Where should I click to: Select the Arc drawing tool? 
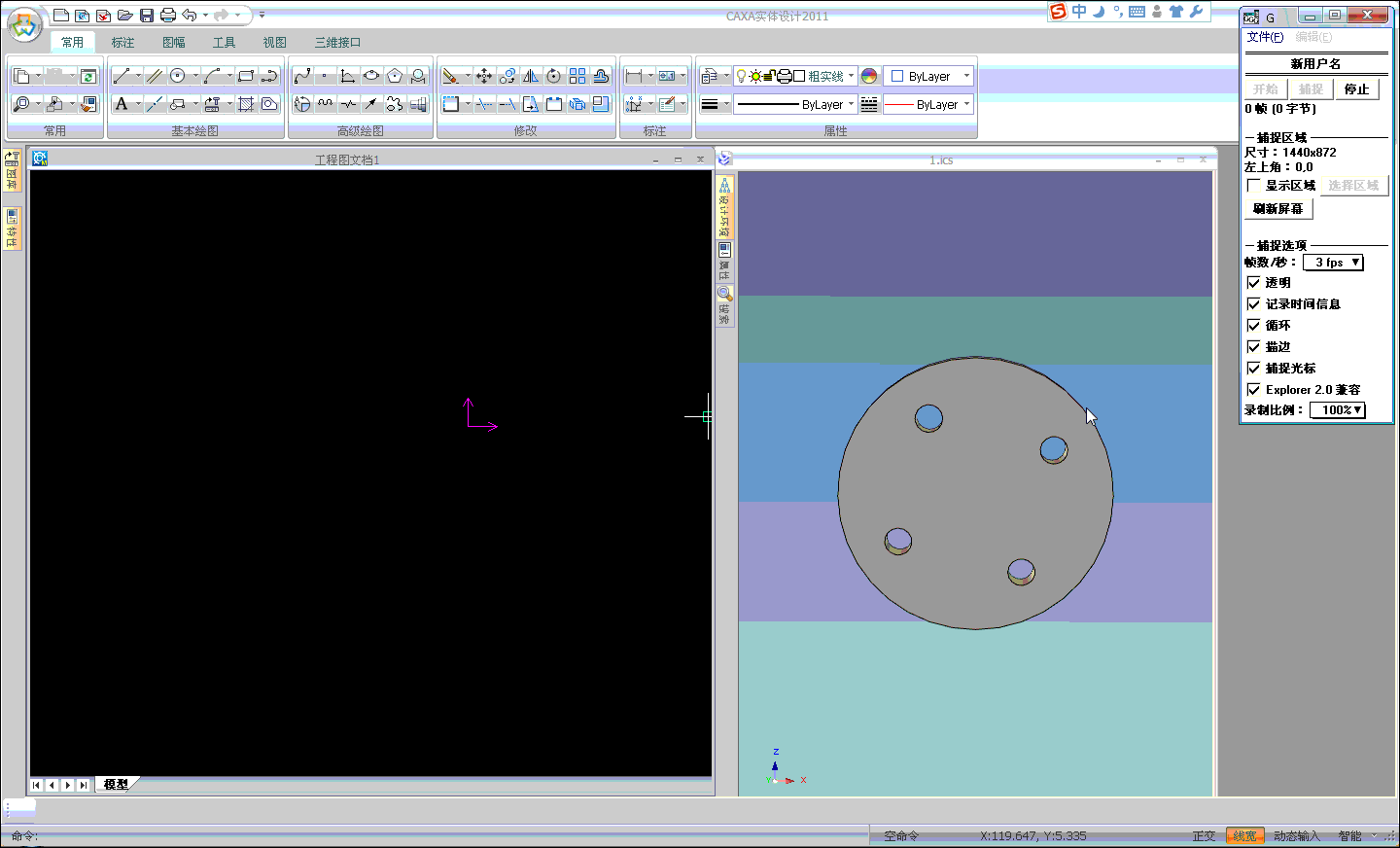click(x=212, y=76)
